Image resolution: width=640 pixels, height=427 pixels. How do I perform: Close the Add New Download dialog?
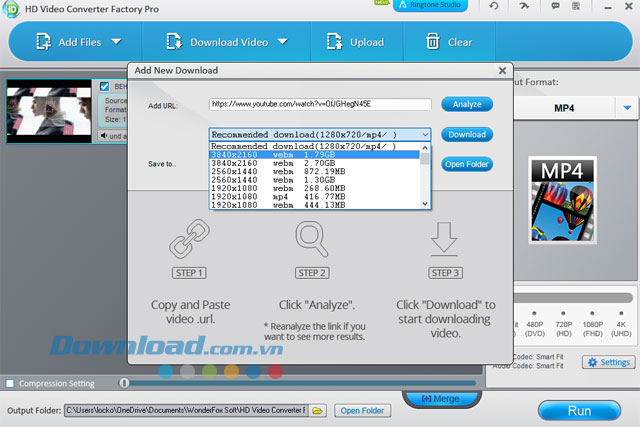tap(502, 70)
